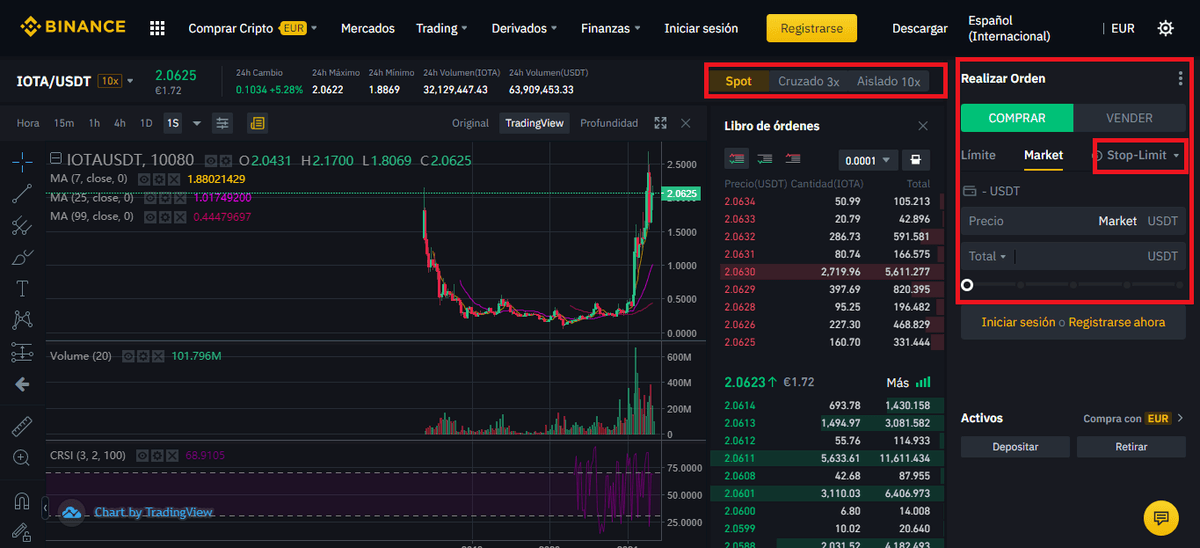
Task: Select the Límite order tab
Action: pos(978,155)
